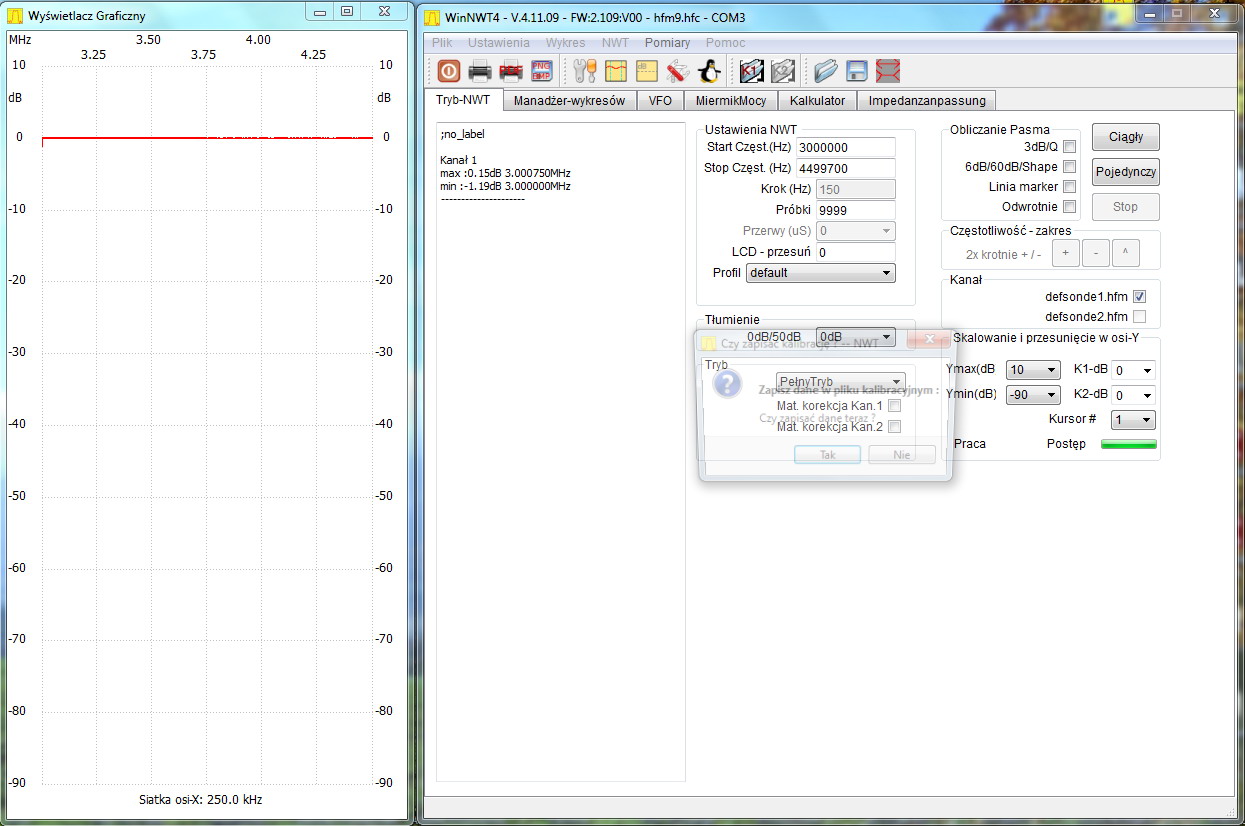Click the printer icon in toolbar
This screenshot has height=826, width=1245.
click(x=480, y=71)
